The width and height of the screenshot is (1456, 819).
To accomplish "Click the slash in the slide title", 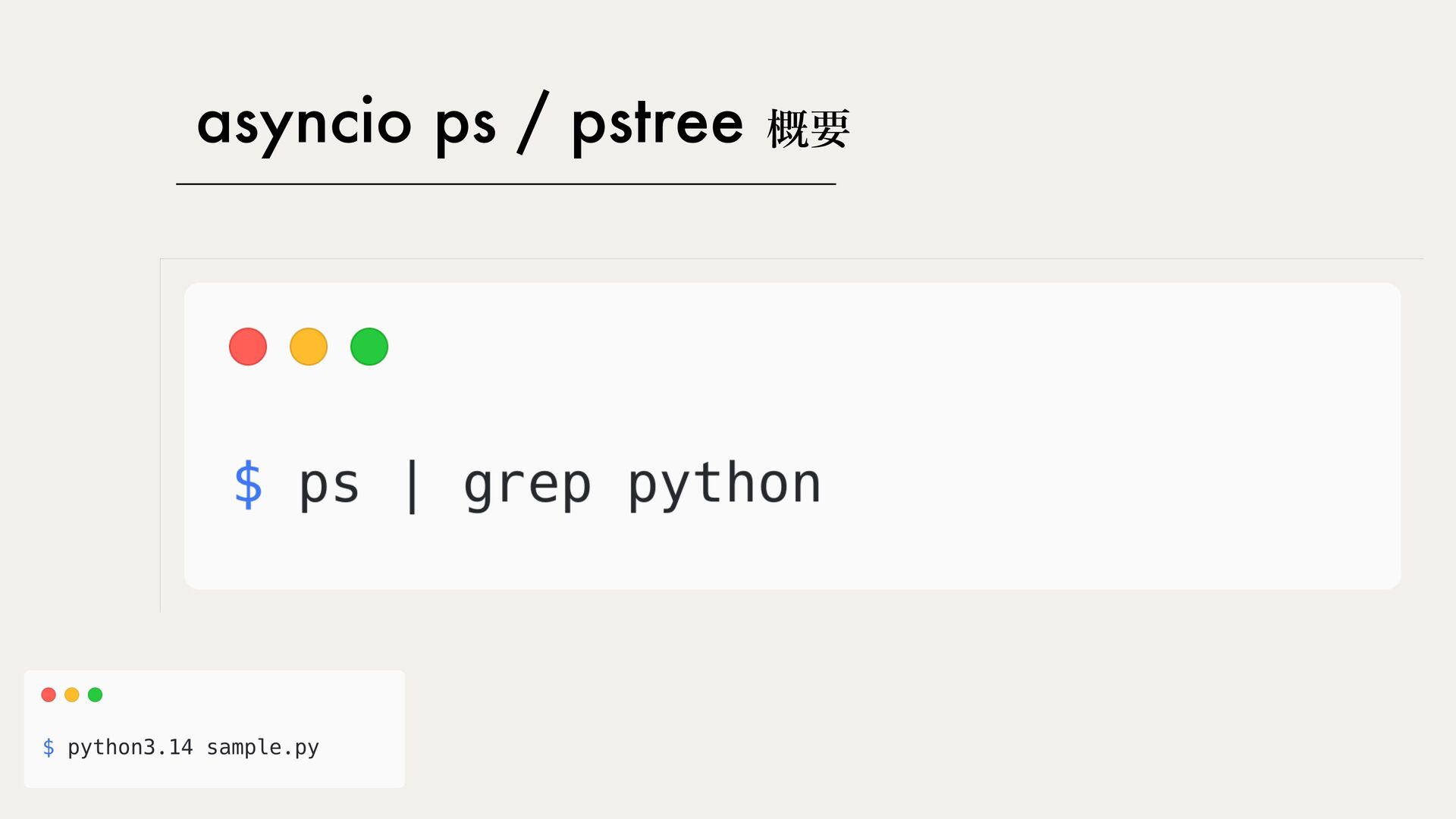I will pyautogui.click(x=533, y=122).
